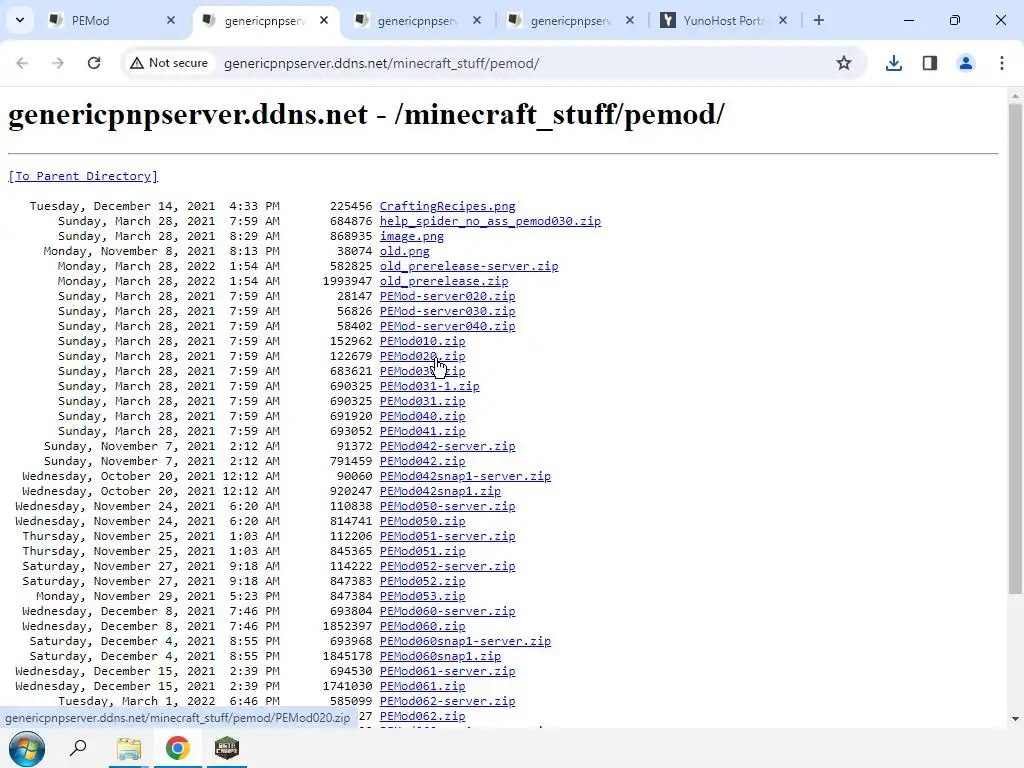Screen dimensions: 1024x768
Task: Open old.png link
Action: click(x=404, y=251)
